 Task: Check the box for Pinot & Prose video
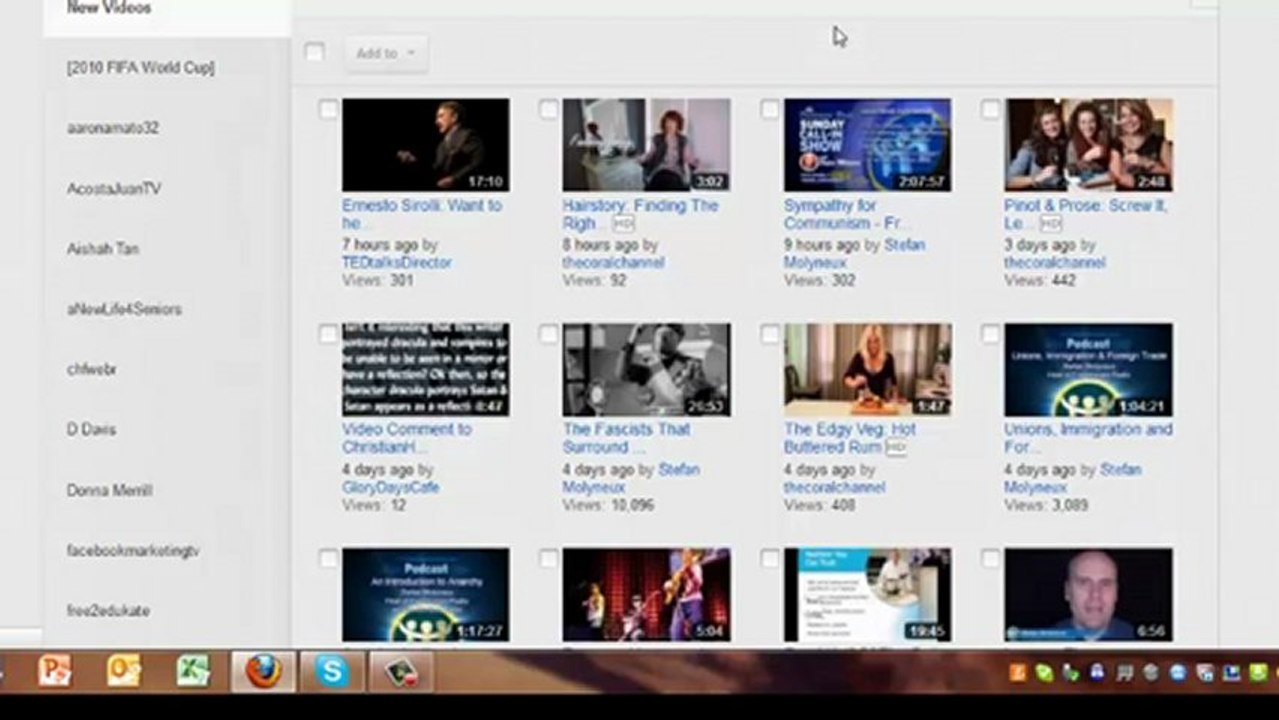[x=990, y=109]
